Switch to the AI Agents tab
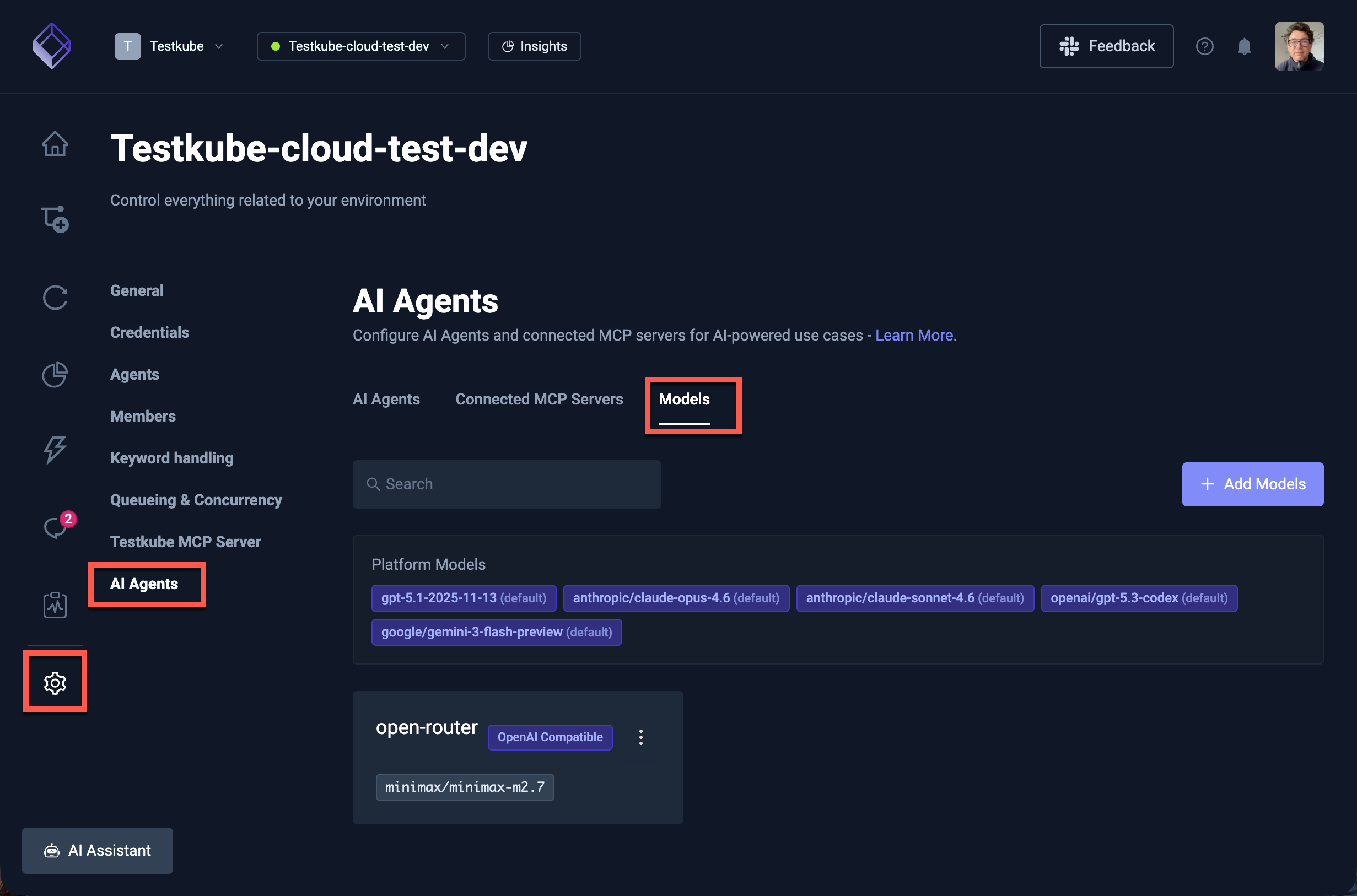 (x=386, y=399)
